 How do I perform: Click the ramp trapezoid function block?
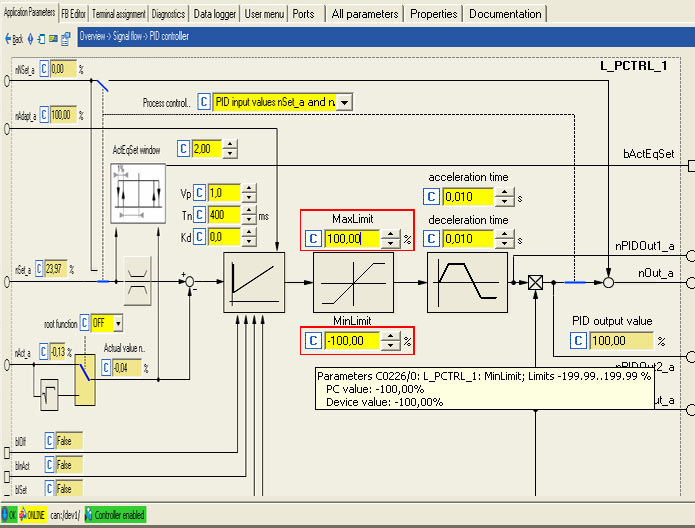click(468, 282)
